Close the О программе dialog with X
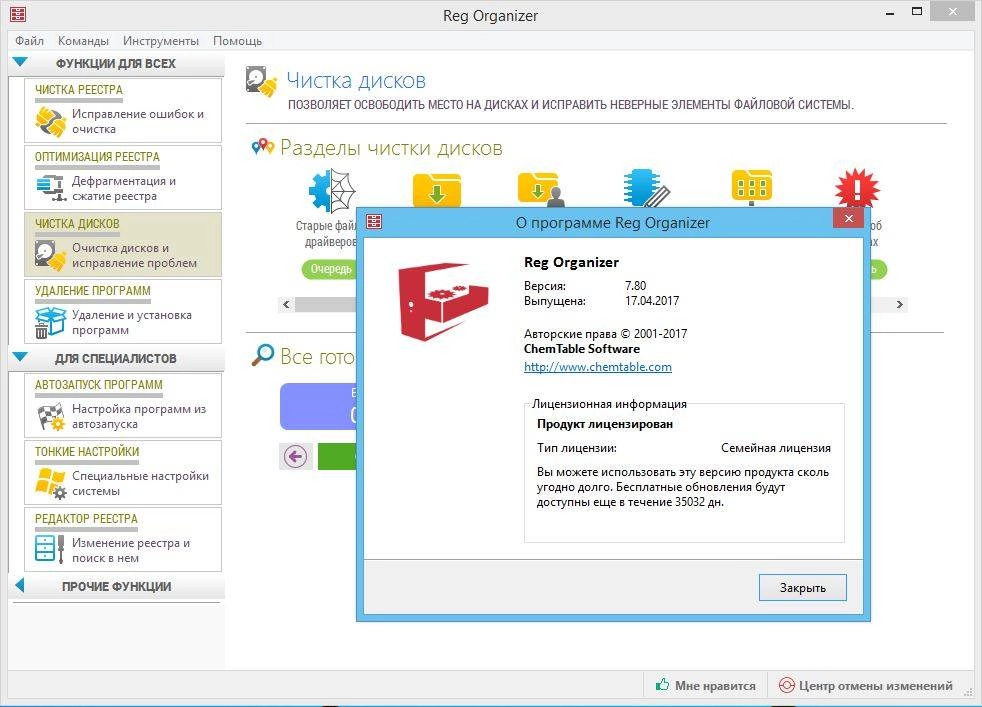 (849, 219)
